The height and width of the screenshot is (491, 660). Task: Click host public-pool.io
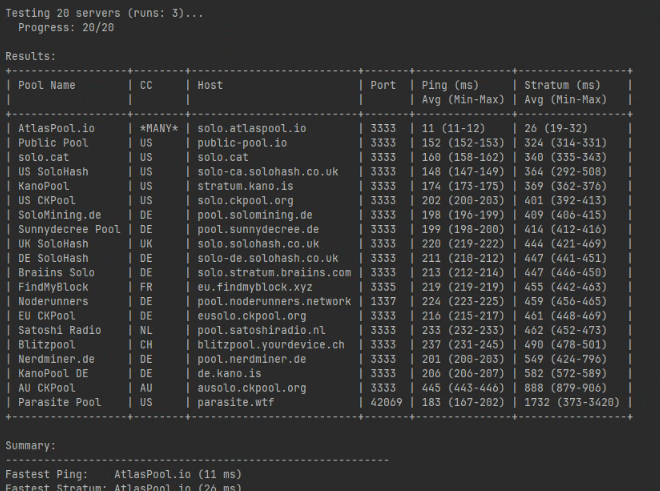pyautogui.click(x=242, y=143)
